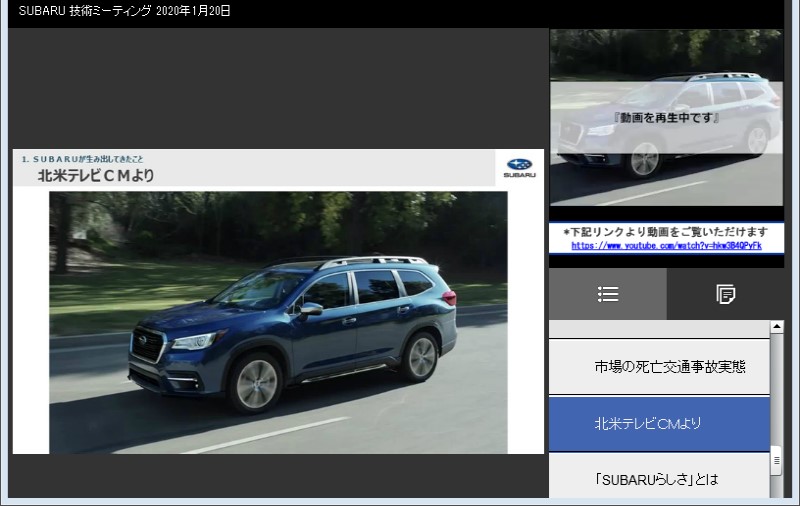Click the slide list scrollbar thumb
The width and height of the screenshot is (800, 506).
[x=777, y=461]
